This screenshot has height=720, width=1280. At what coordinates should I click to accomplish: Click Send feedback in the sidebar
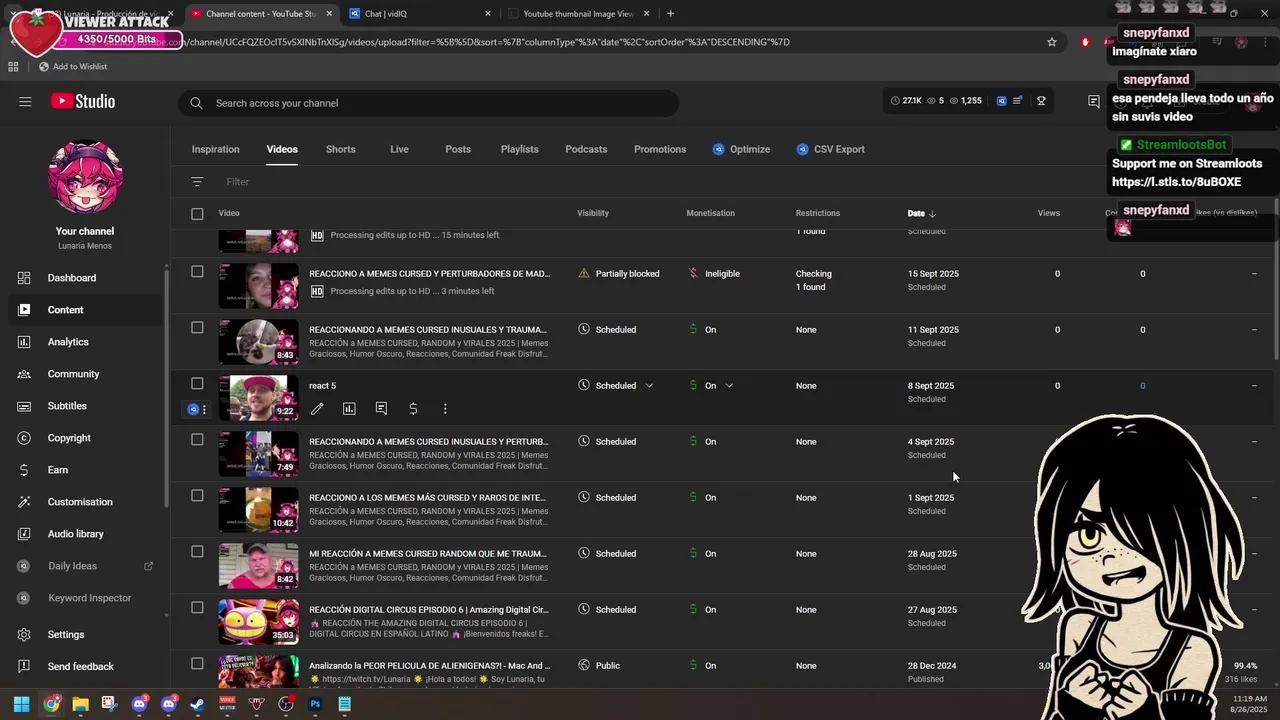[x=87, y=666]
